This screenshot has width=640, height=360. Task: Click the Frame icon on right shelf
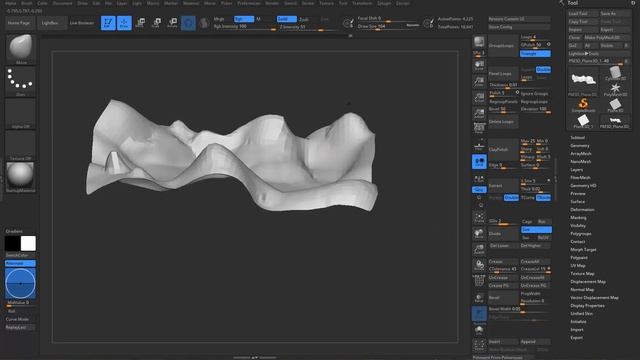click(x=479, y=218)
